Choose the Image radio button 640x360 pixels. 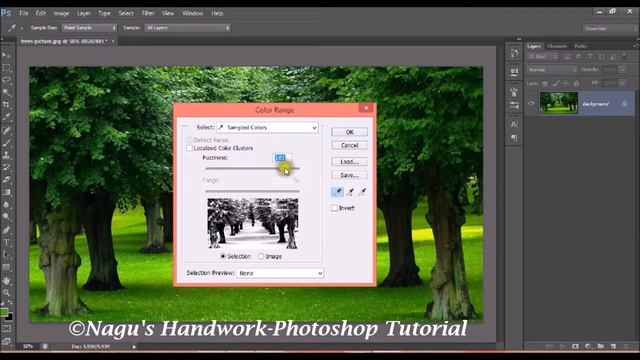coord(261,256)
